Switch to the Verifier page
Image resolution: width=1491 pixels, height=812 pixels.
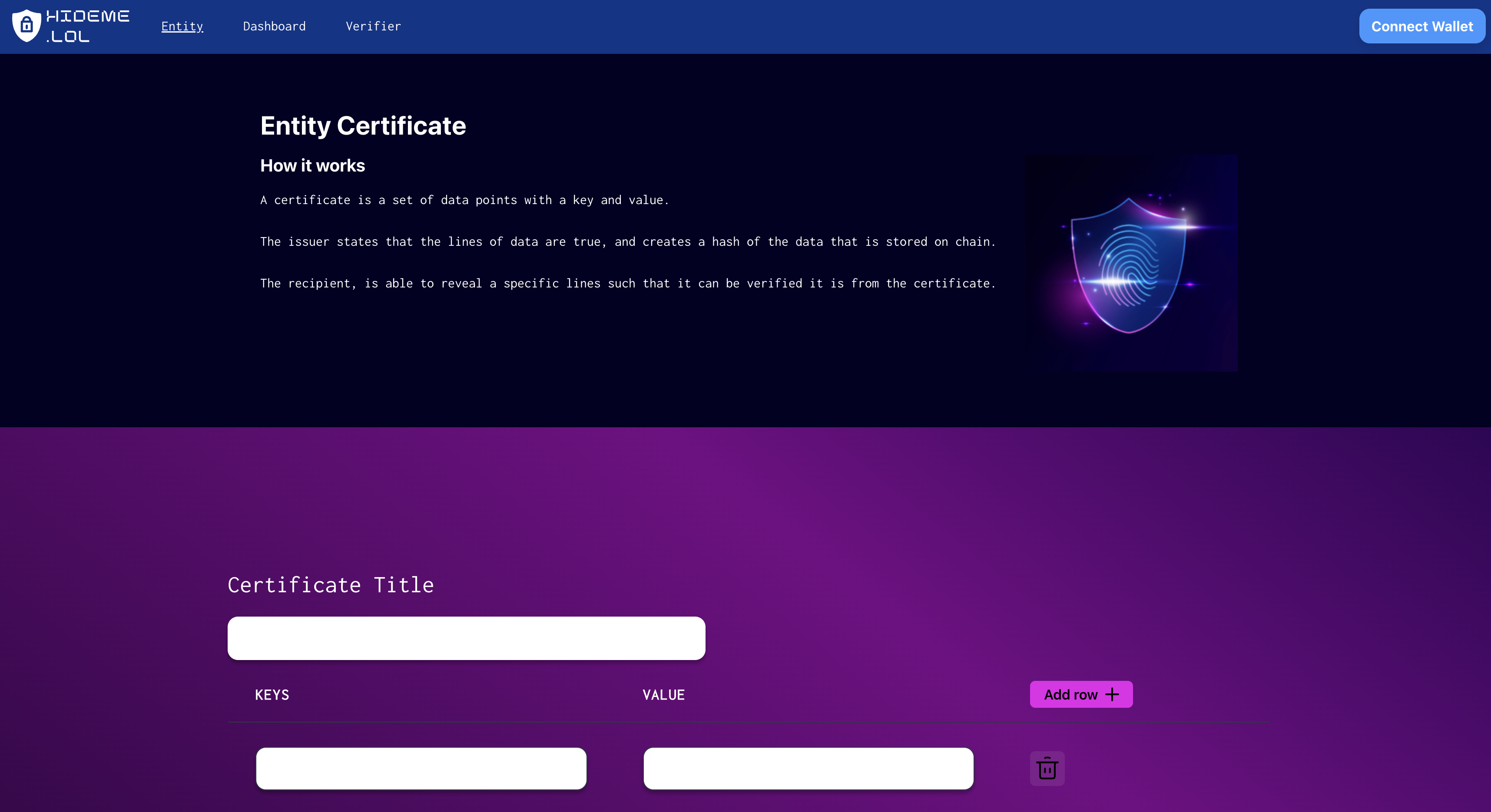point(373,26)
